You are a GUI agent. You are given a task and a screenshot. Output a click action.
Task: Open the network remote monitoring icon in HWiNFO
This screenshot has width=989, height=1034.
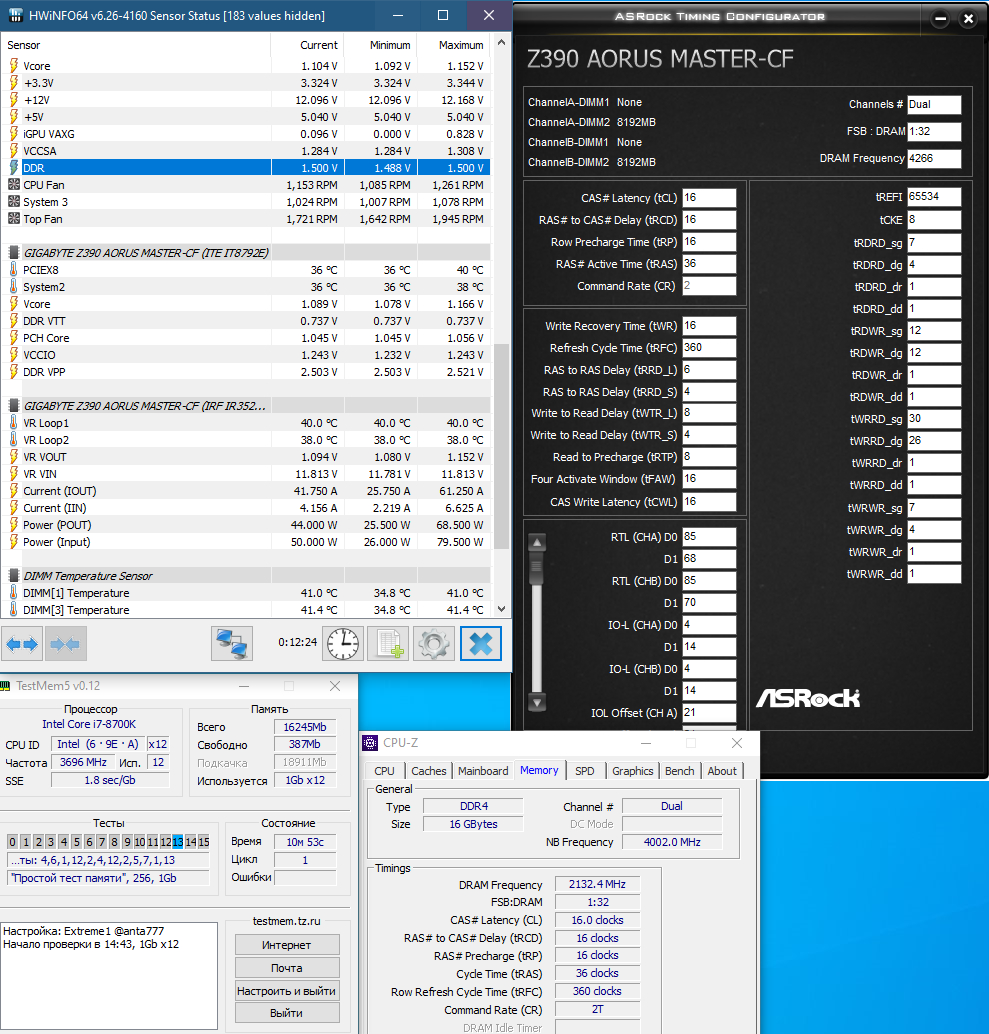231,644
